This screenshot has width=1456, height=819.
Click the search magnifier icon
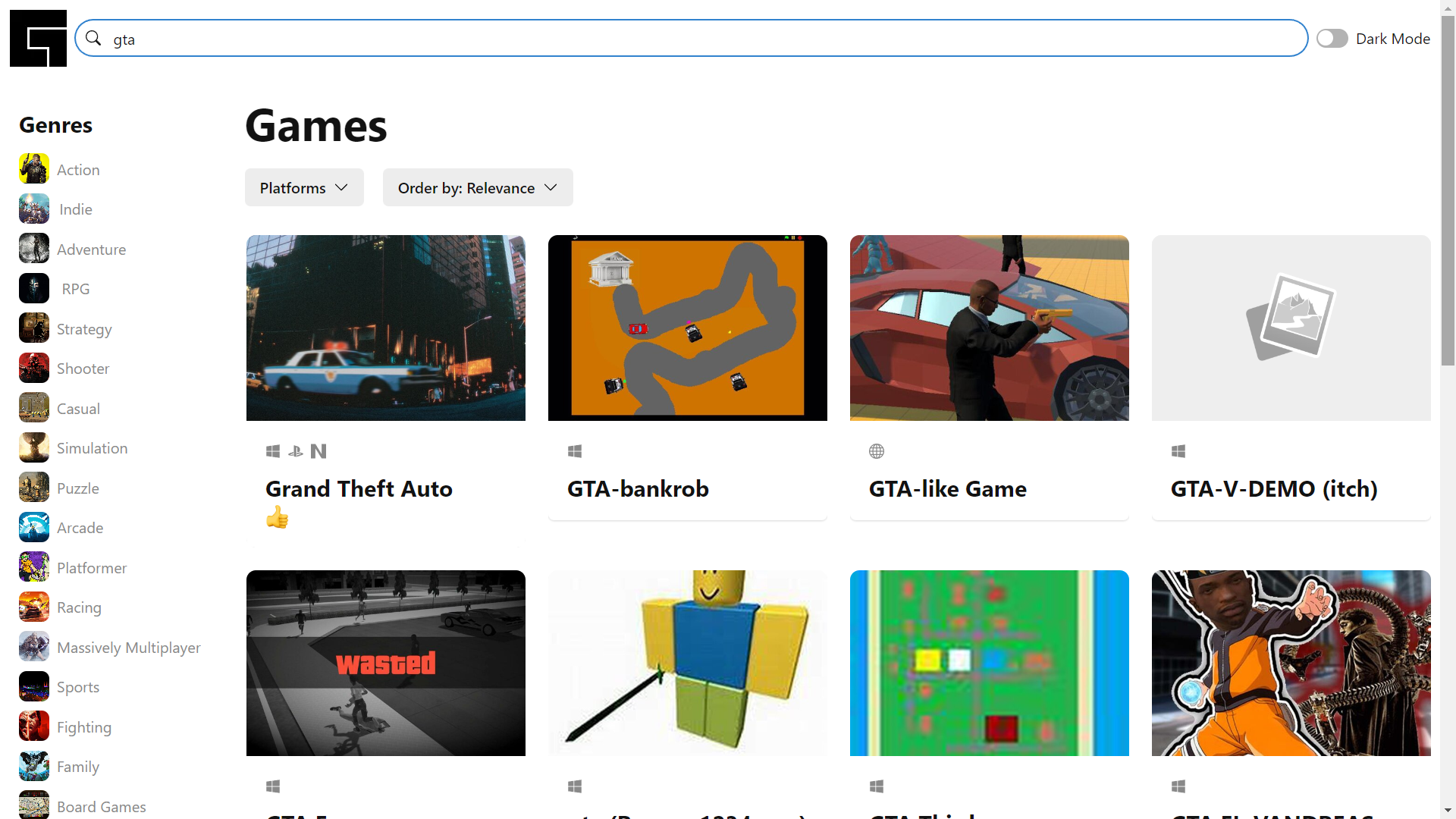click(93, 38)
